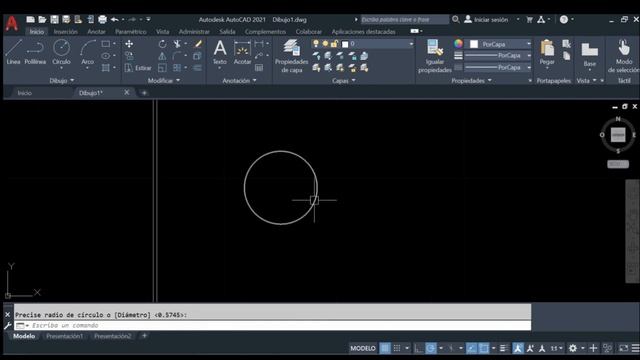Open the Administrar ribbon tab
Screen dimensions: 640x360
[194, 31]
